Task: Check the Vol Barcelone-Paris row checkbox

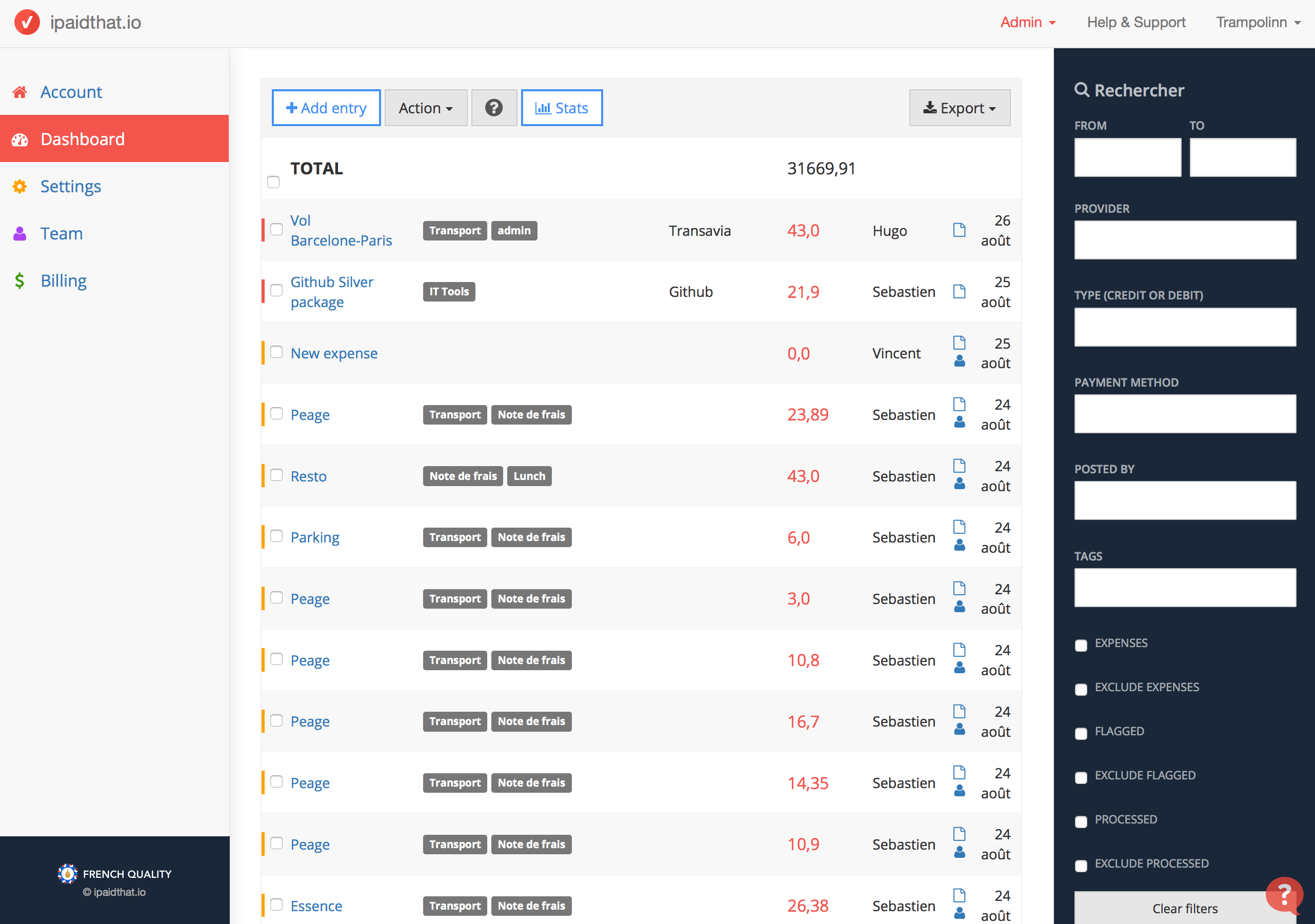Action: point(276,230)
